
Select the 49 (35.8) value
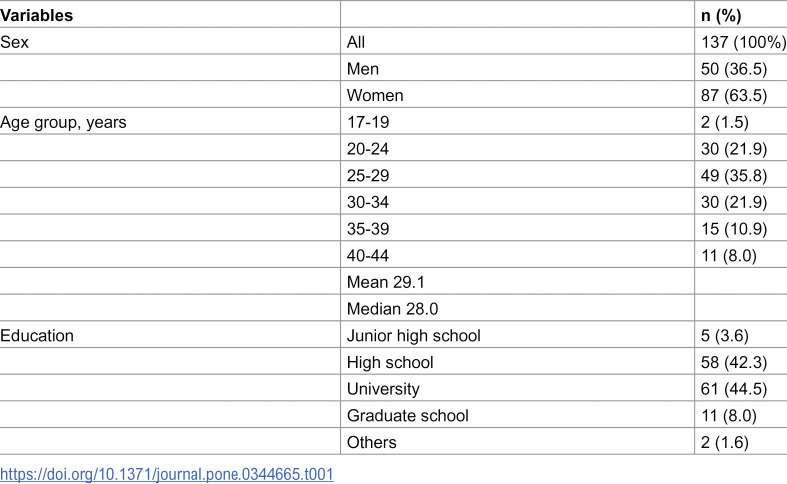tap(734, 175)
